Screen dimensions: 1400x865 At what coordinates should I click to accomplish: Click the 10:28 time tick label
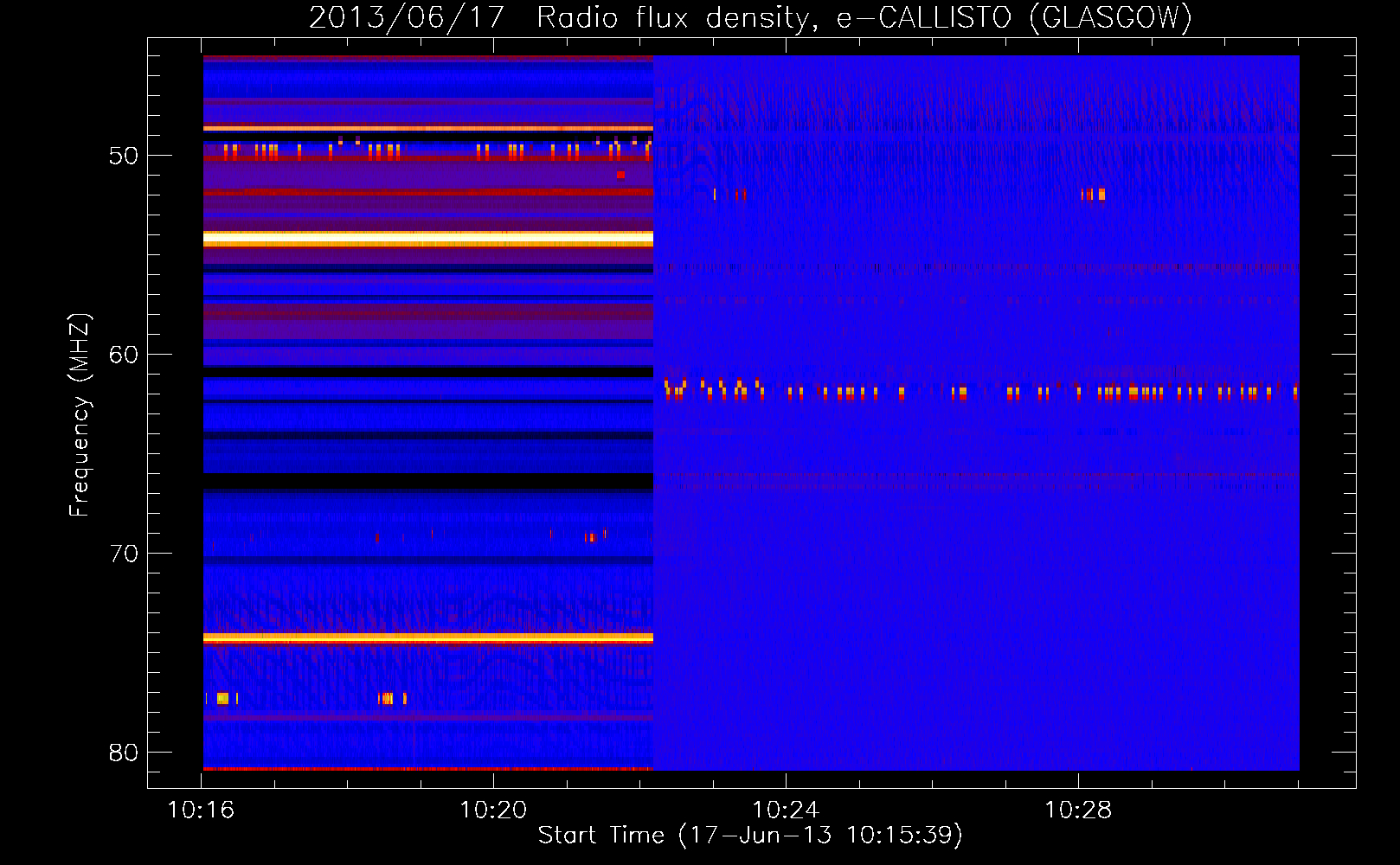[1078, 811]
